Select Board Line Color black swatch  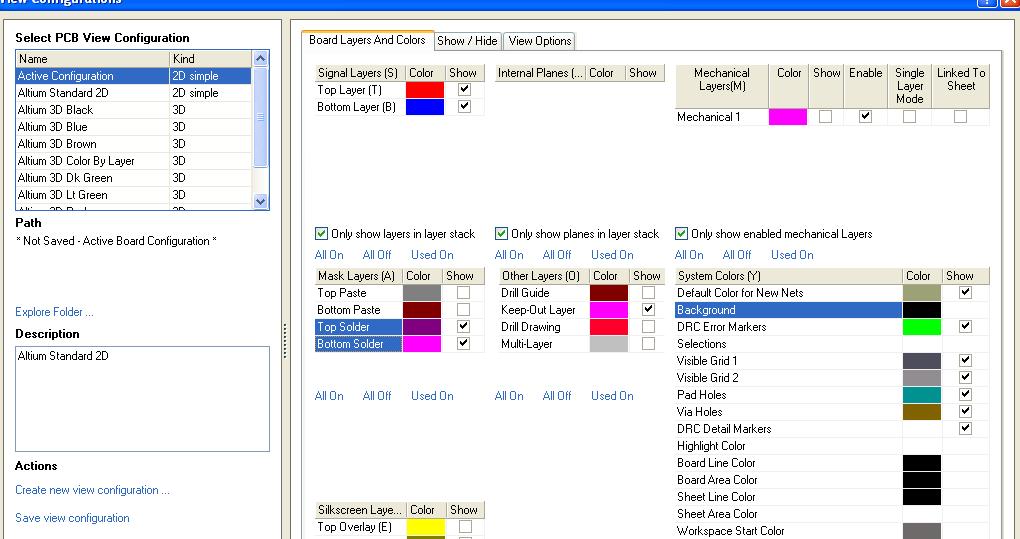click(x=922, y=463)
